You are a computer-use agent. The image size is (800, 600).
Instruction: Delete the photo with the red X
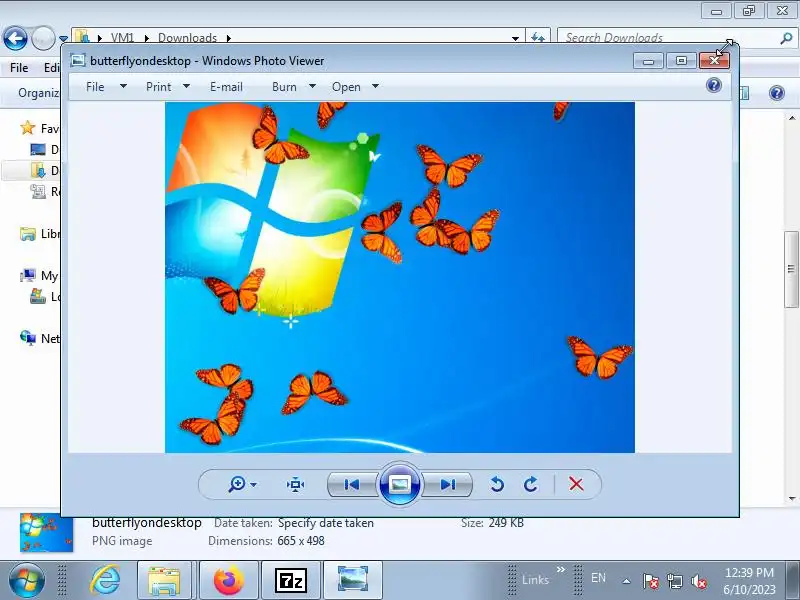[576, 484]
